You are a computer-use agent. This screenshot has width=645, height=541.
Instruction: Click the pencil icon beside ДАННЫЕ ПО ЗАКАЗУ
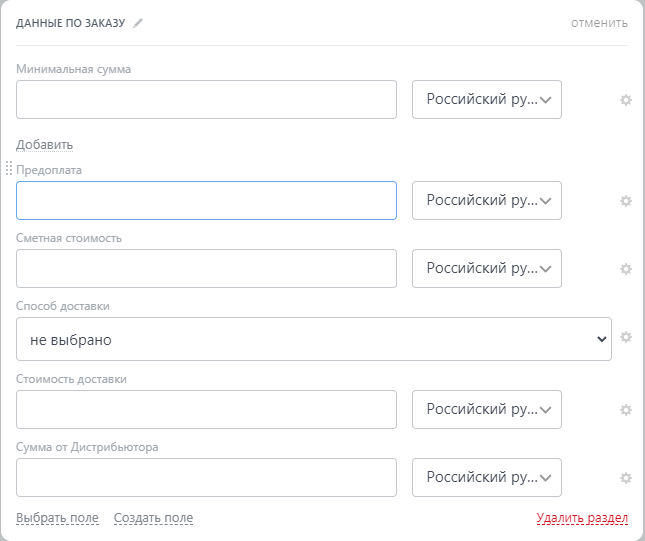[x=138, y=23]
